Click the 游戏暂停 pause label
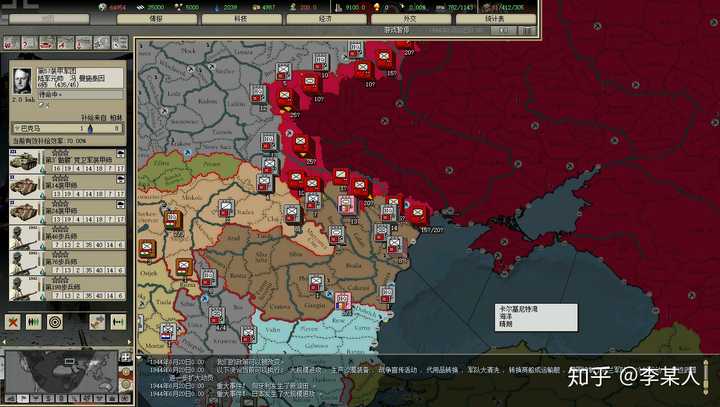720x407 pixels. 396,30
